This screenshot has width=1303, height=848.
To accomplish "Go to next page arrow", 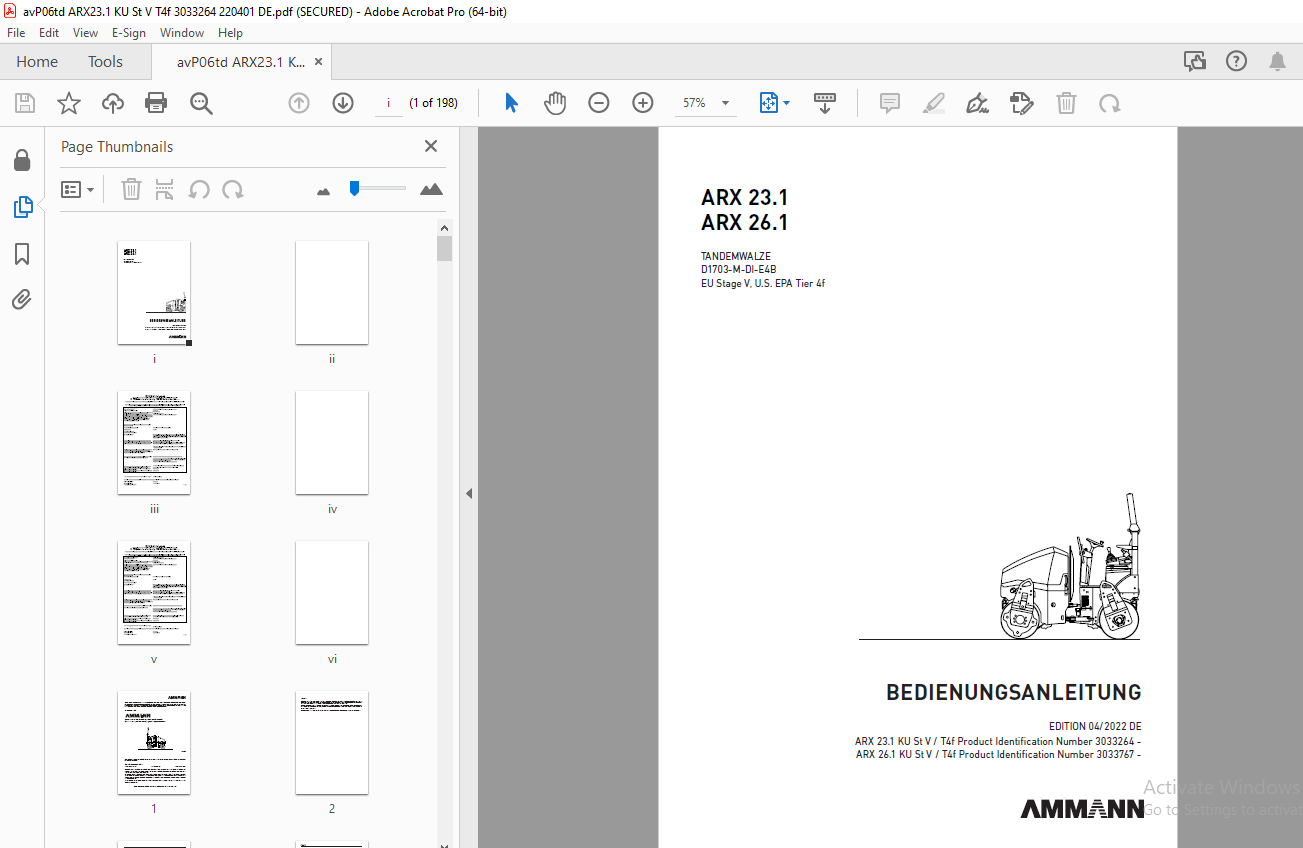I will 343,103.
